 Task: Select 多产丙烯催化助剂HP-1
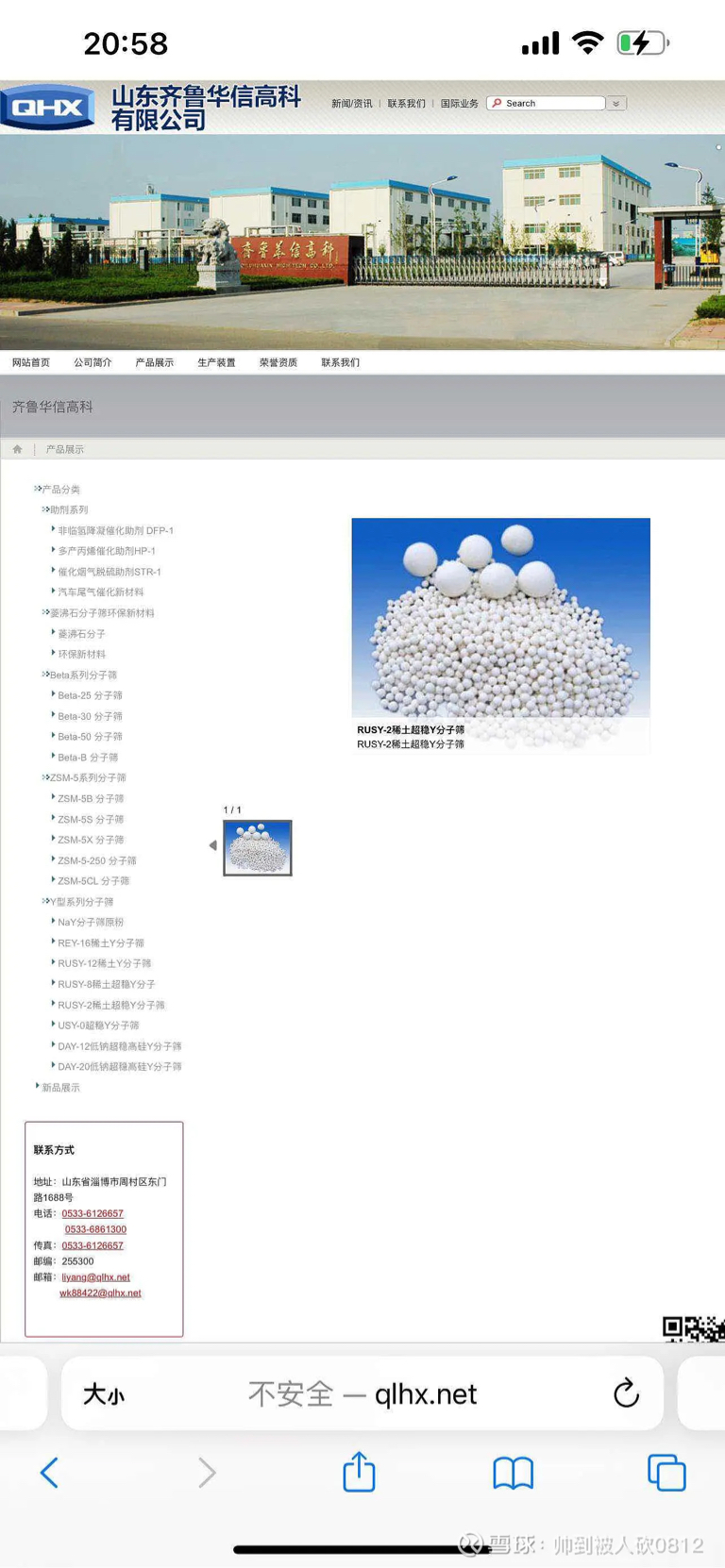click(107, 551)
